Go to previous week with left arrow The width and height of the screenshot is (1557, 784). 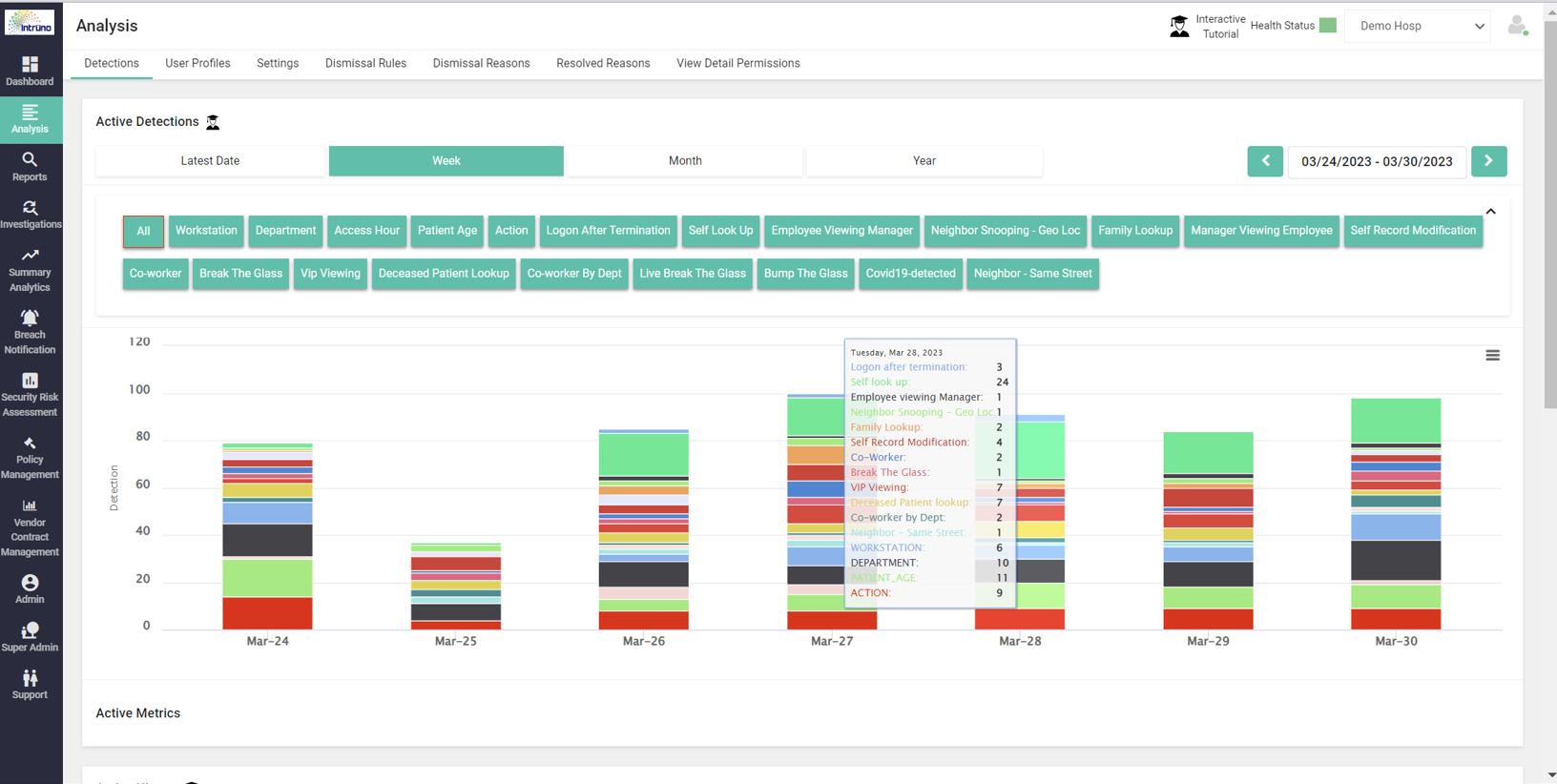(1265, 161)
